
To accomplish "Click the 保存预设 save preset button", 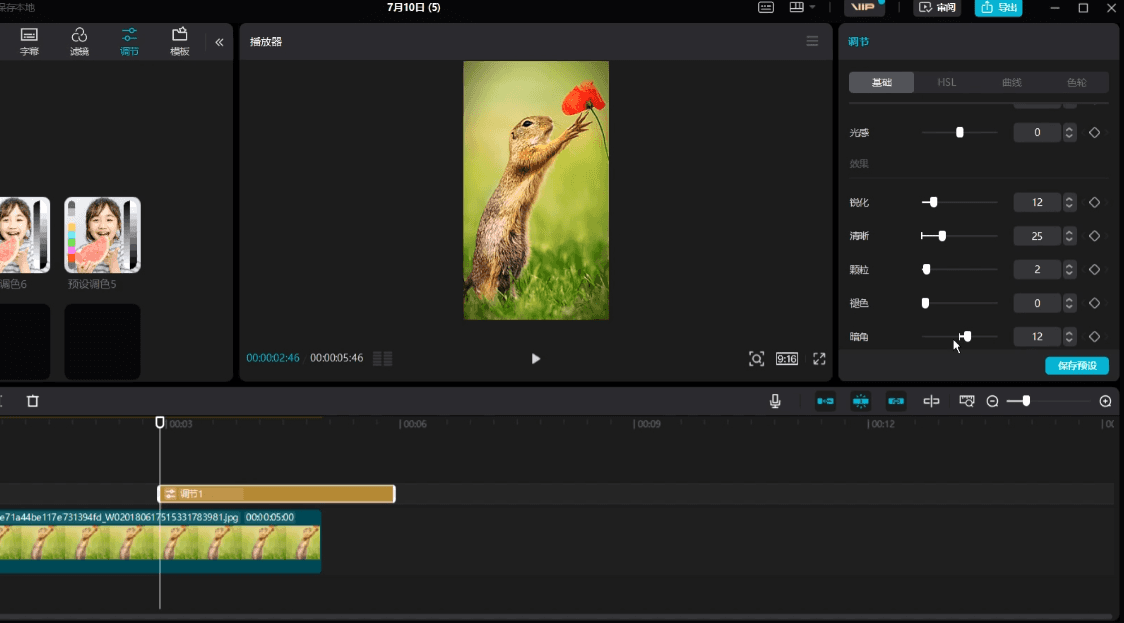I will (1077, 366).
